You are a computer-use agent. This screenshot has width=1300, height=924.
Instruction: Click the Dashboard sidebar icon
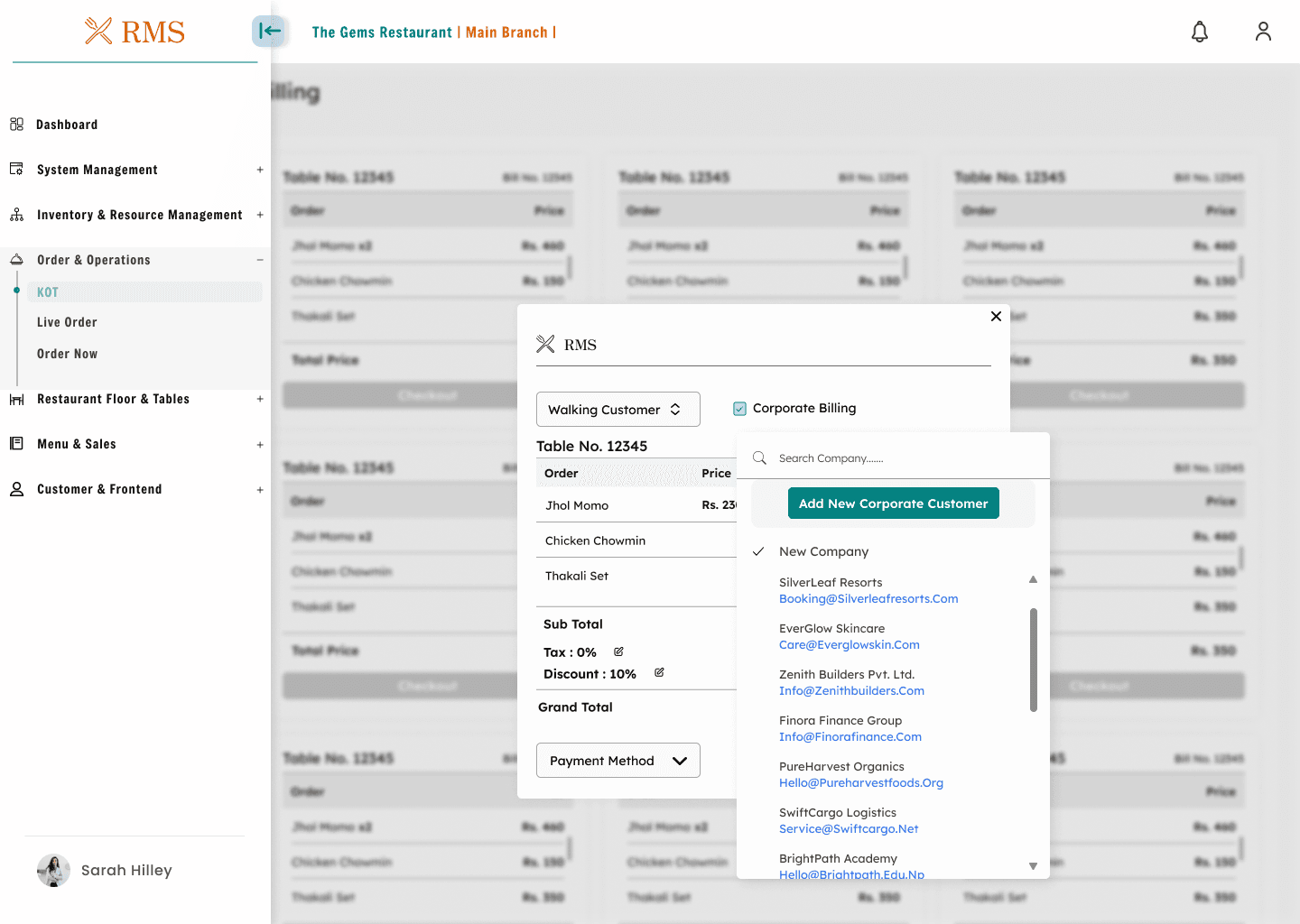click(16, 125)
